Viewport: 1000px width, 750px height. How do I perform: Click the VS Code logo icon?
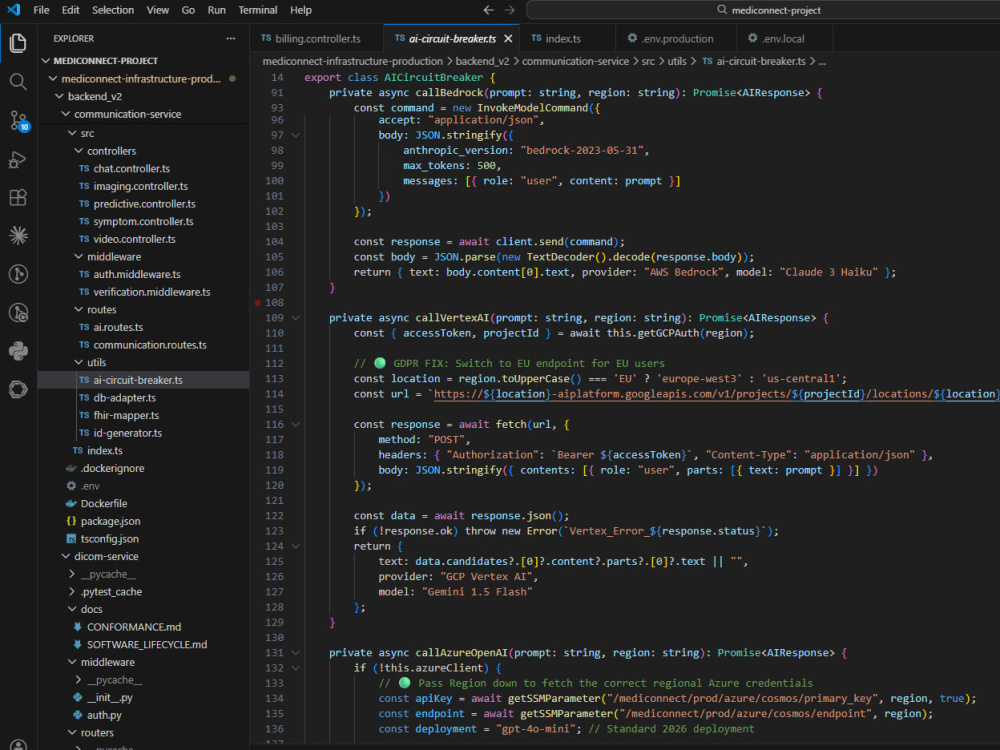pyautogui.click(x=13, y=10)
